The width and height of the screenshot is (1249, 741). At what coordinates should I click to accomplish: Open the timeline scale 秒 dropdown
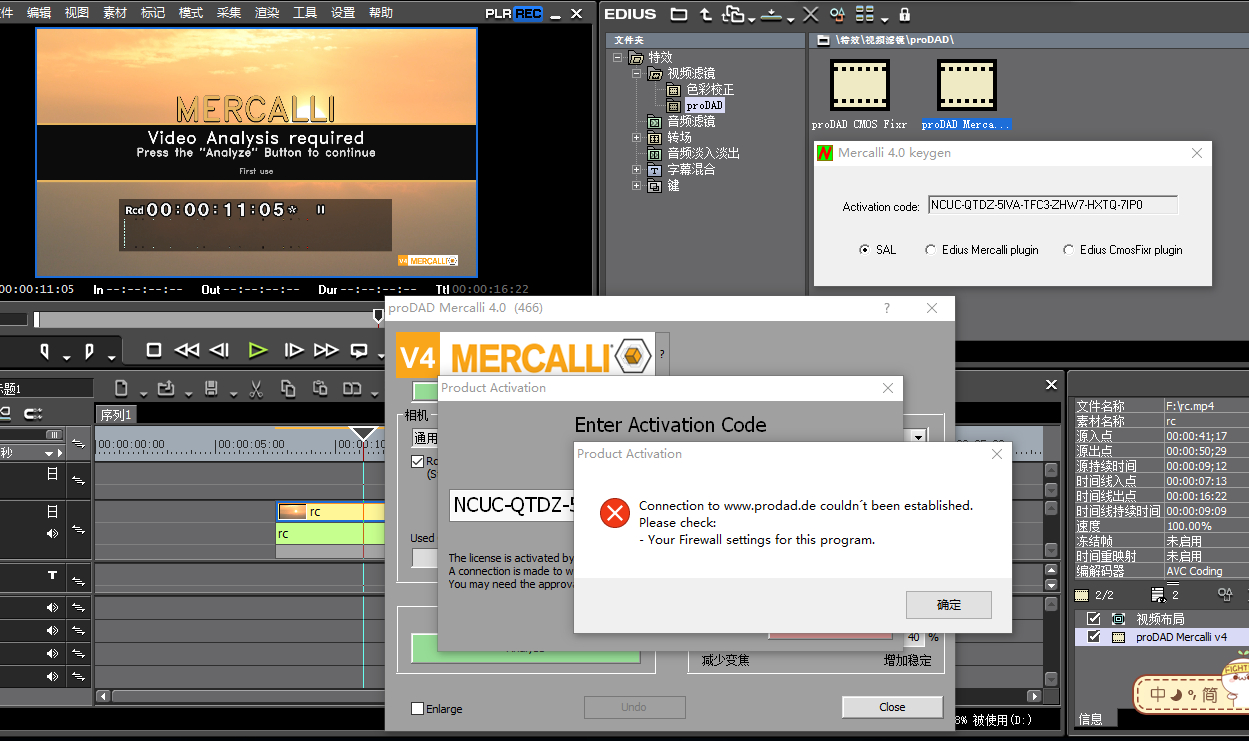tap(51, 452)
